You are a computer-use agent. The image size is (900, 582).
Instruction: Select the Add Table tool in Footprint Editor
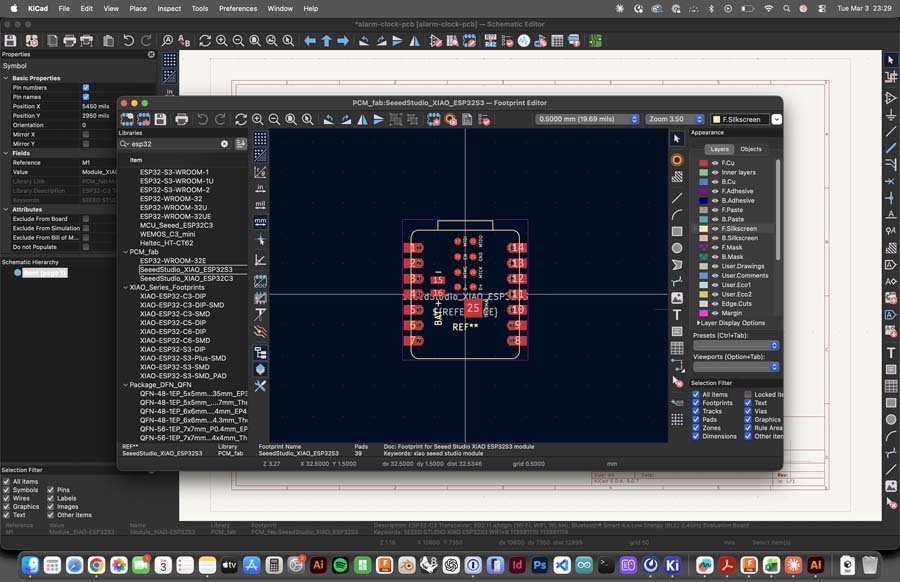[x=677, y=348]
